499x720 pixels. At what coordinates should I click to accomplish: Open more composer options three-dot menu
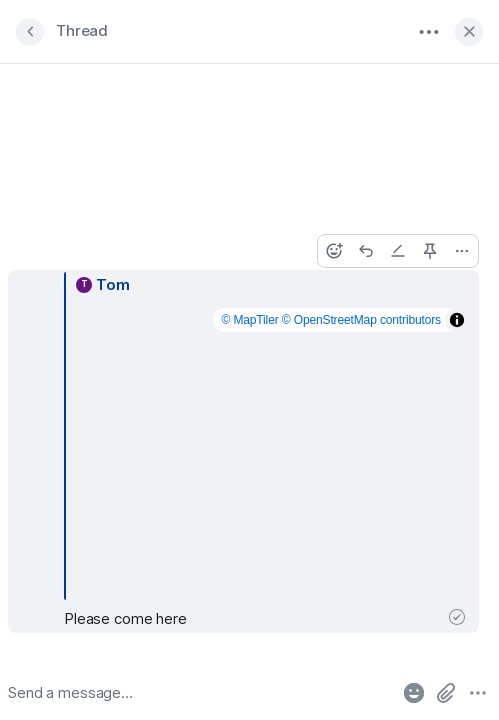click(x=478, y=693)
